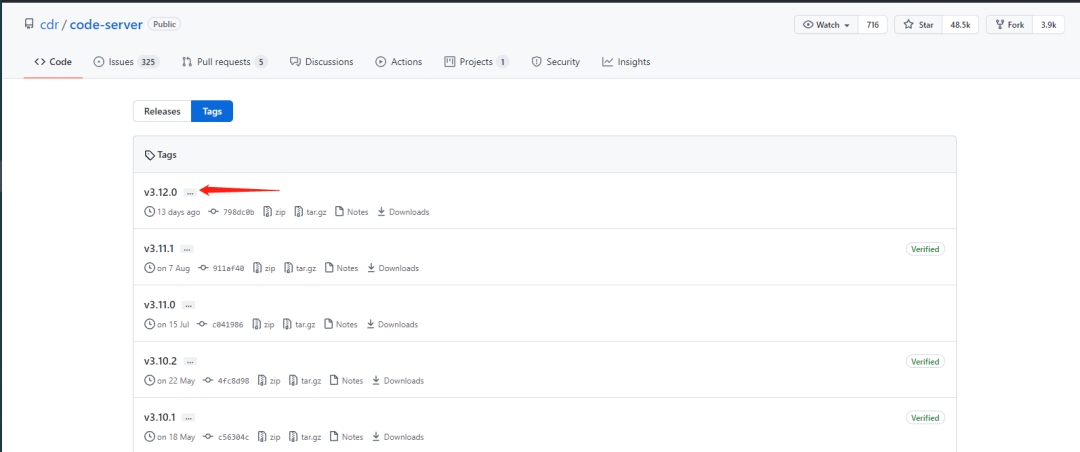
Task: Download the v3.11.1 zip archive
Action: 264,268
